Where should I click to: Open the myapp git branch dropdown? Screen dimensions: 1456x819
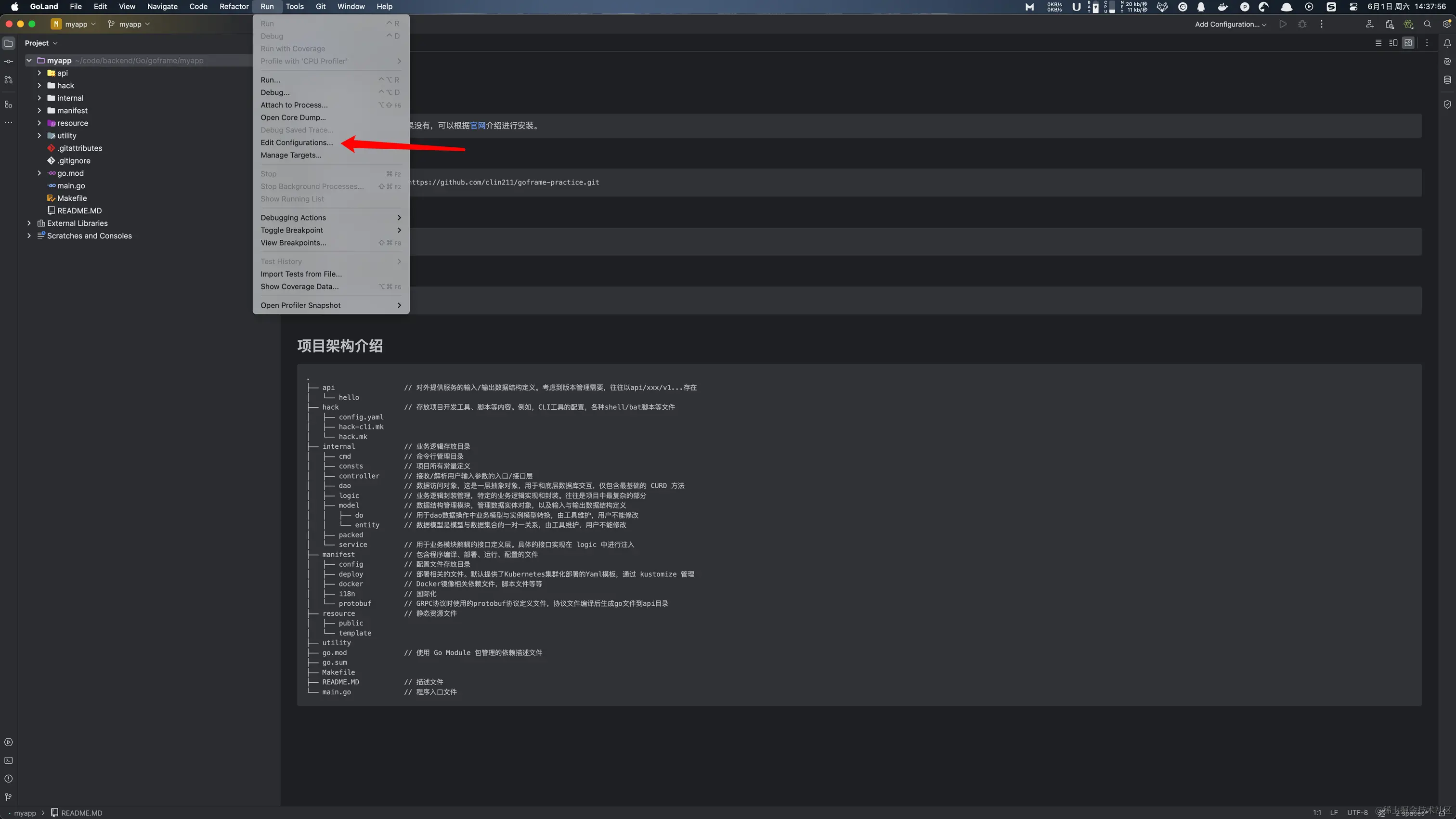coord(129,24)
